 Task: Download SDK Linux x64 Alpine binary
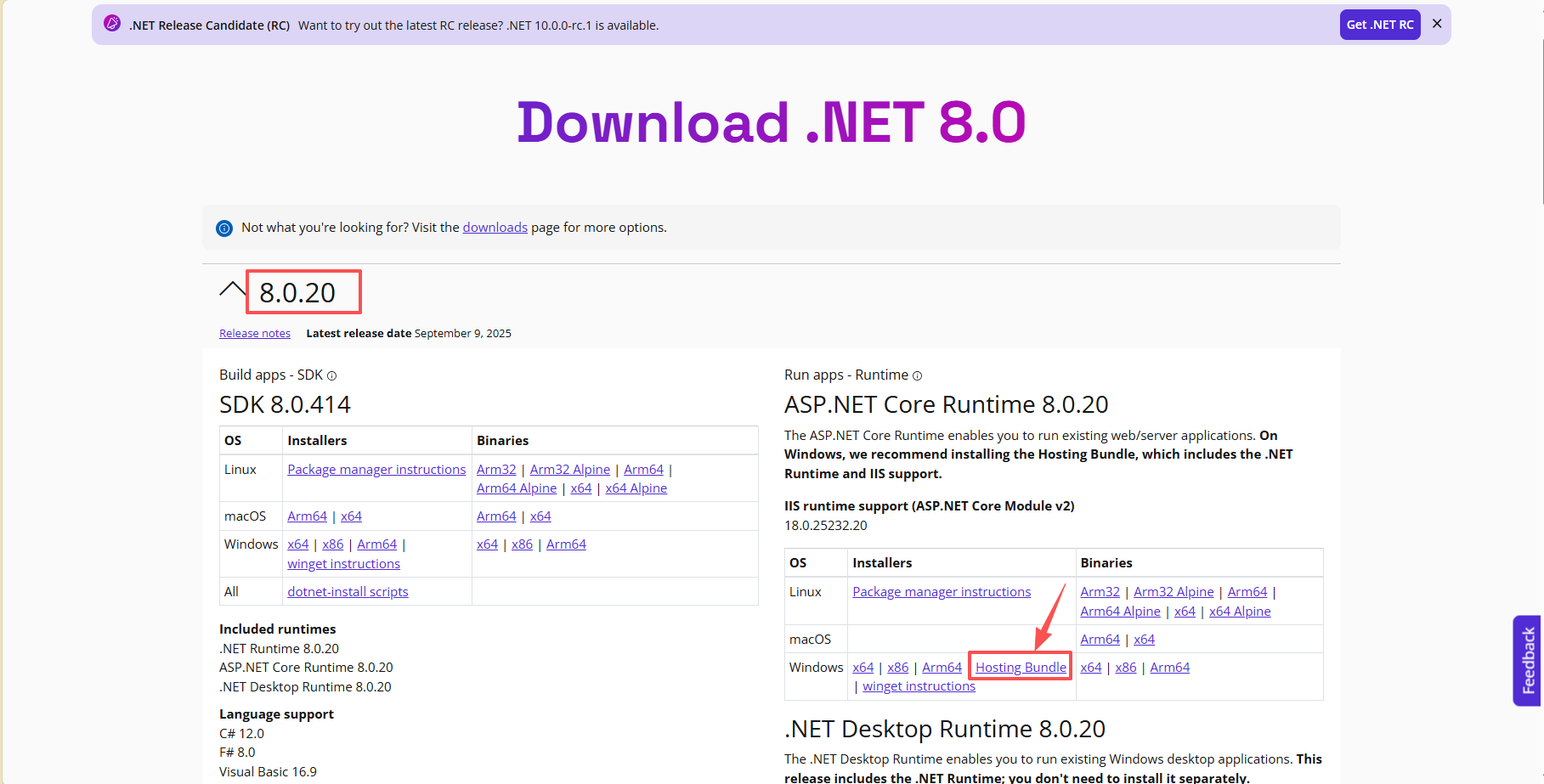(636, 488)
